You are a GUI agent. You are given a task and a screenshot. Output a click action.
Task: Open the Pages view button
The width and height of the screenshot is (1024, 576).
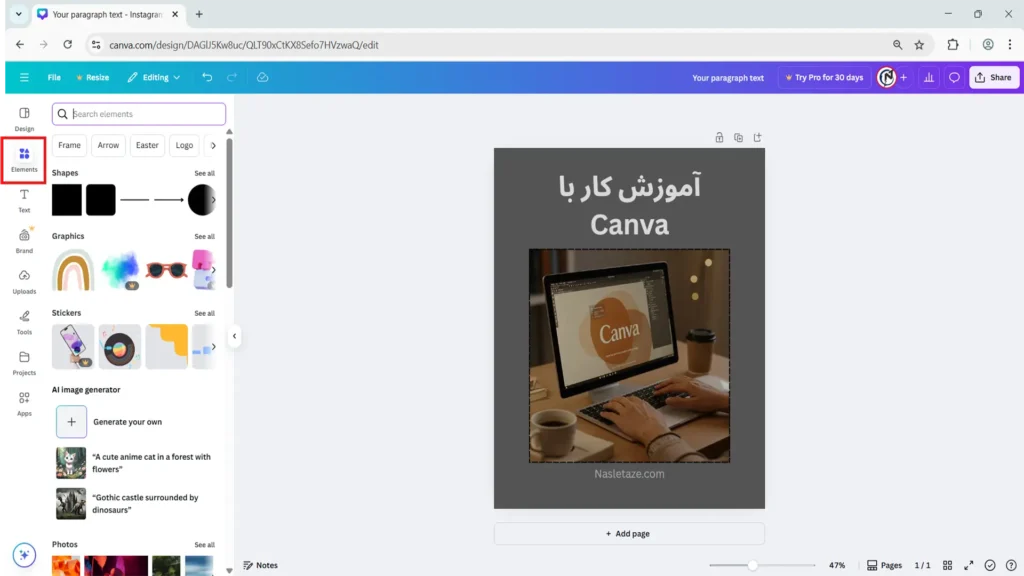[884, 565]
